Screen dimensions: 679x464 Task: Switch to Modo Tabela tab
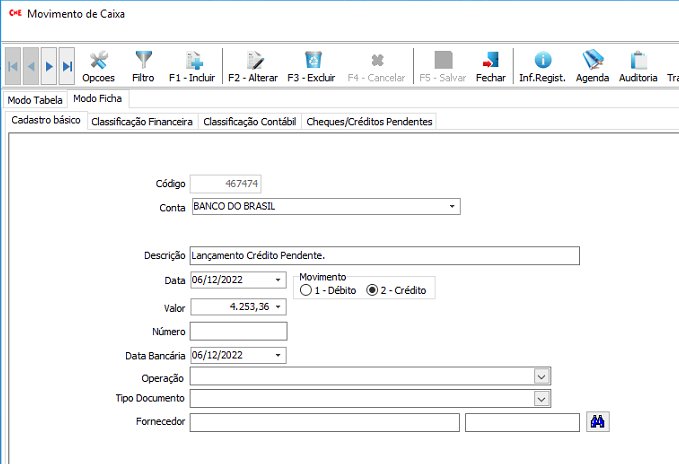point(35,100)
